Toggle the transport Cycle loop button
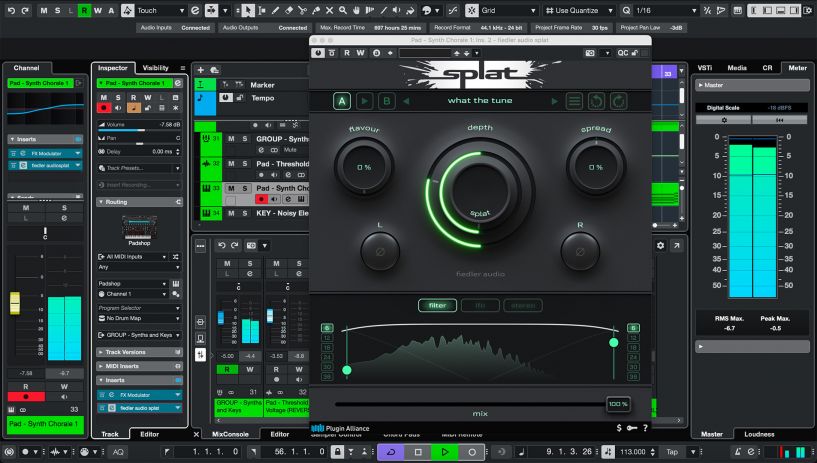This screenshot has width=817, height=463. pos(391,452)
